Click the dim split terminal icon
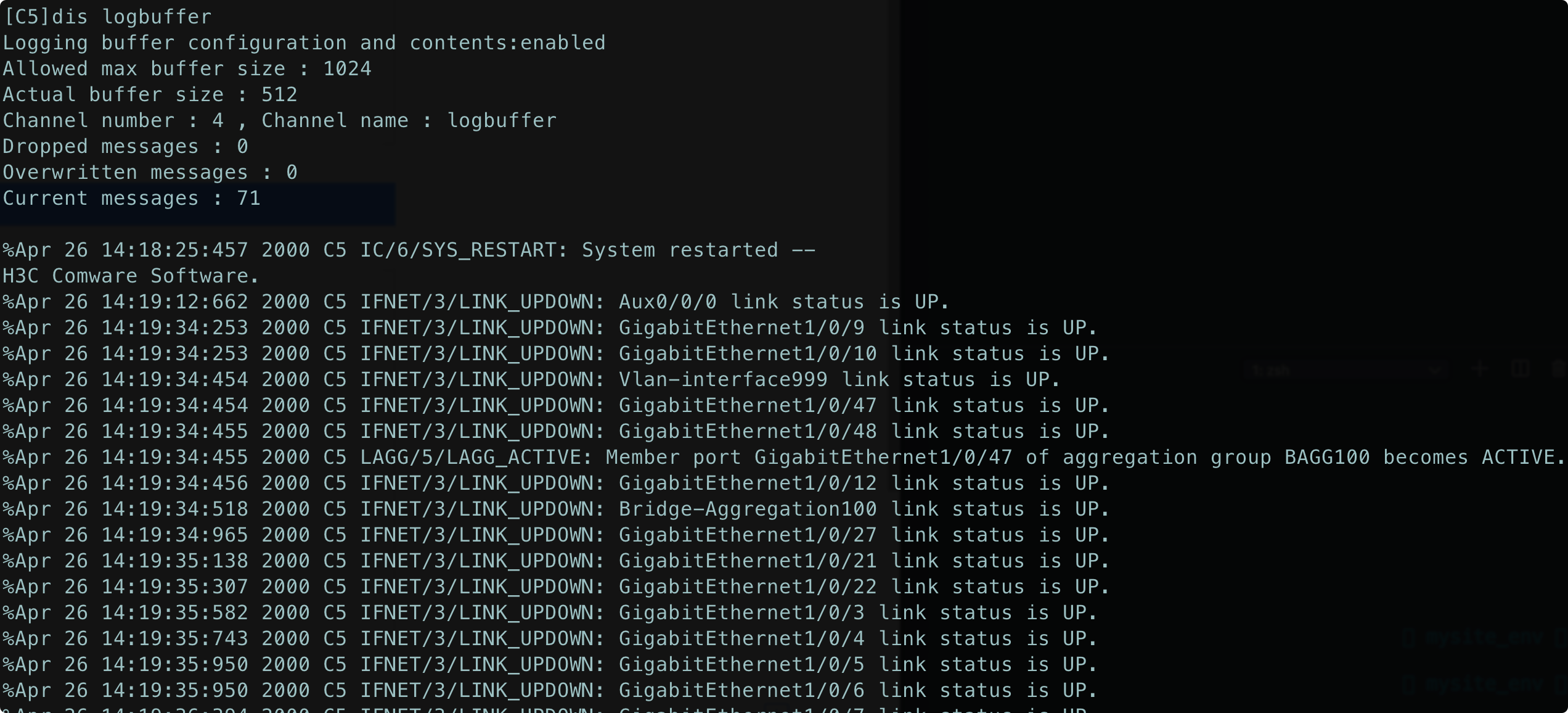The width and height of the screenshot is (1568, 713). pos(1520,369)
